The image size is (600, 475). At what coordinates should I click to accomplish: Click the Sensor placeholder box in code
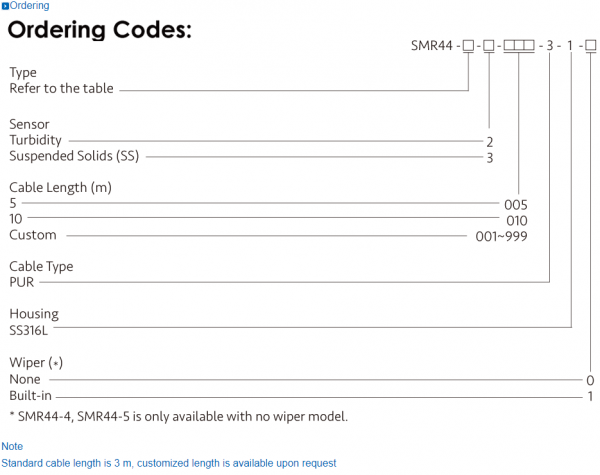click(x=489, y=47)
